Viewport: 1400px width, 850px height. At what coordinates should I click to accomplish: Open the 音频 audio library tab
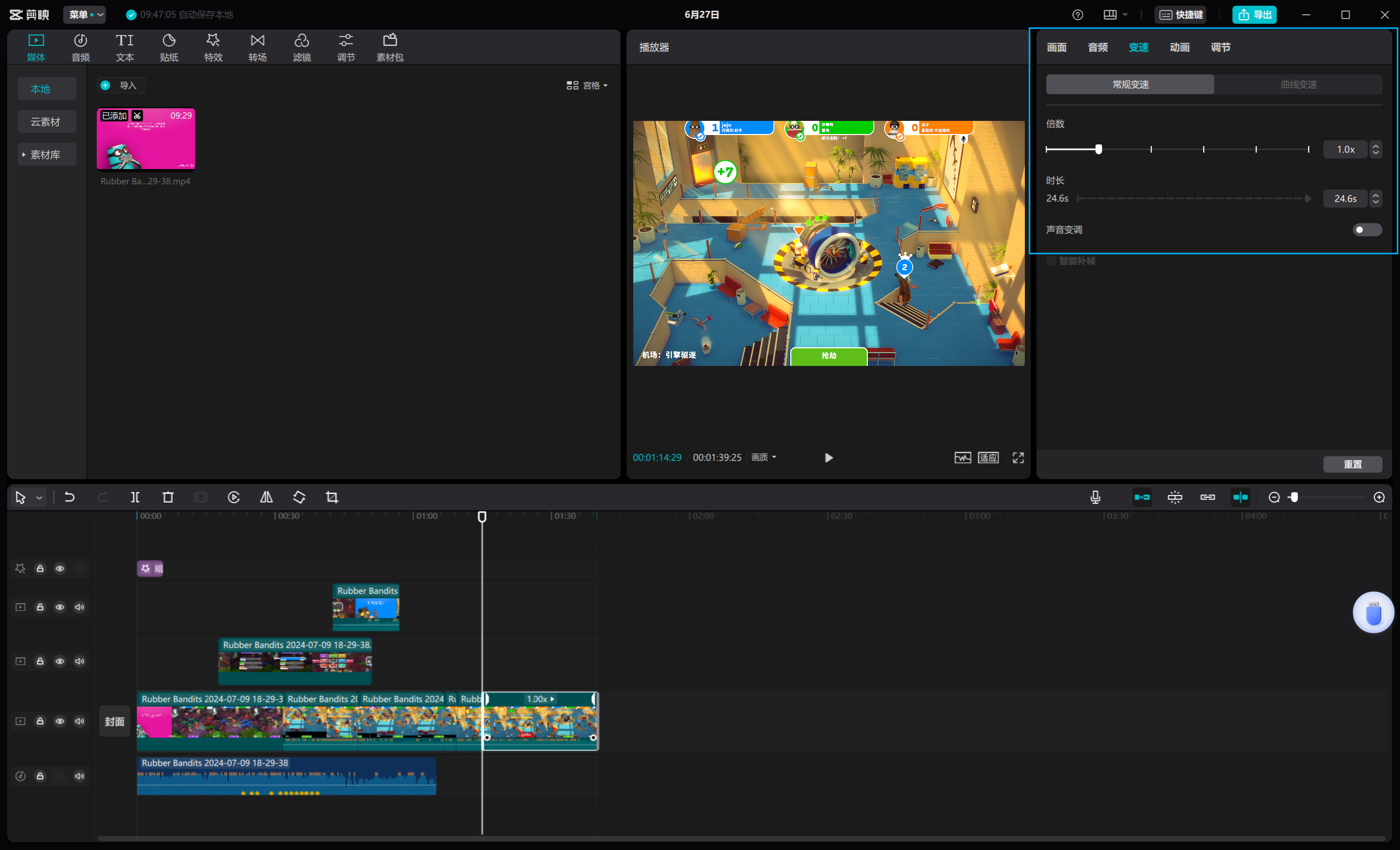[81, 48]
